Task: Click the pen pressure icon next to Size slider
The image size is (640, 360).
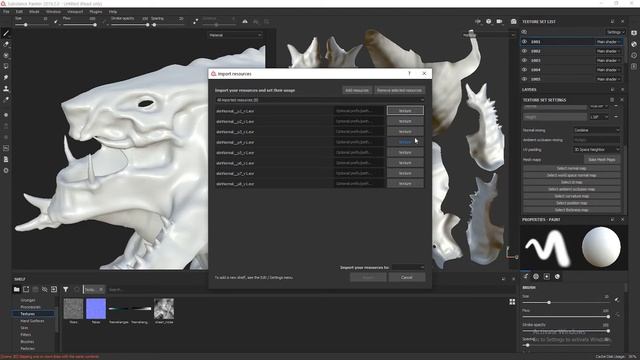Action: point(56,21)
